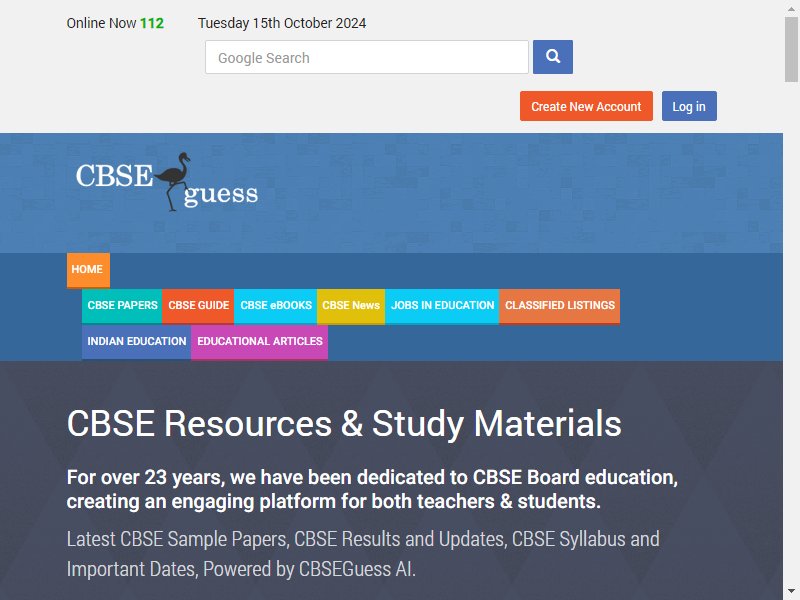
Task: Open the JOBS IN EDUCATION menu
Action: [442, 306]
